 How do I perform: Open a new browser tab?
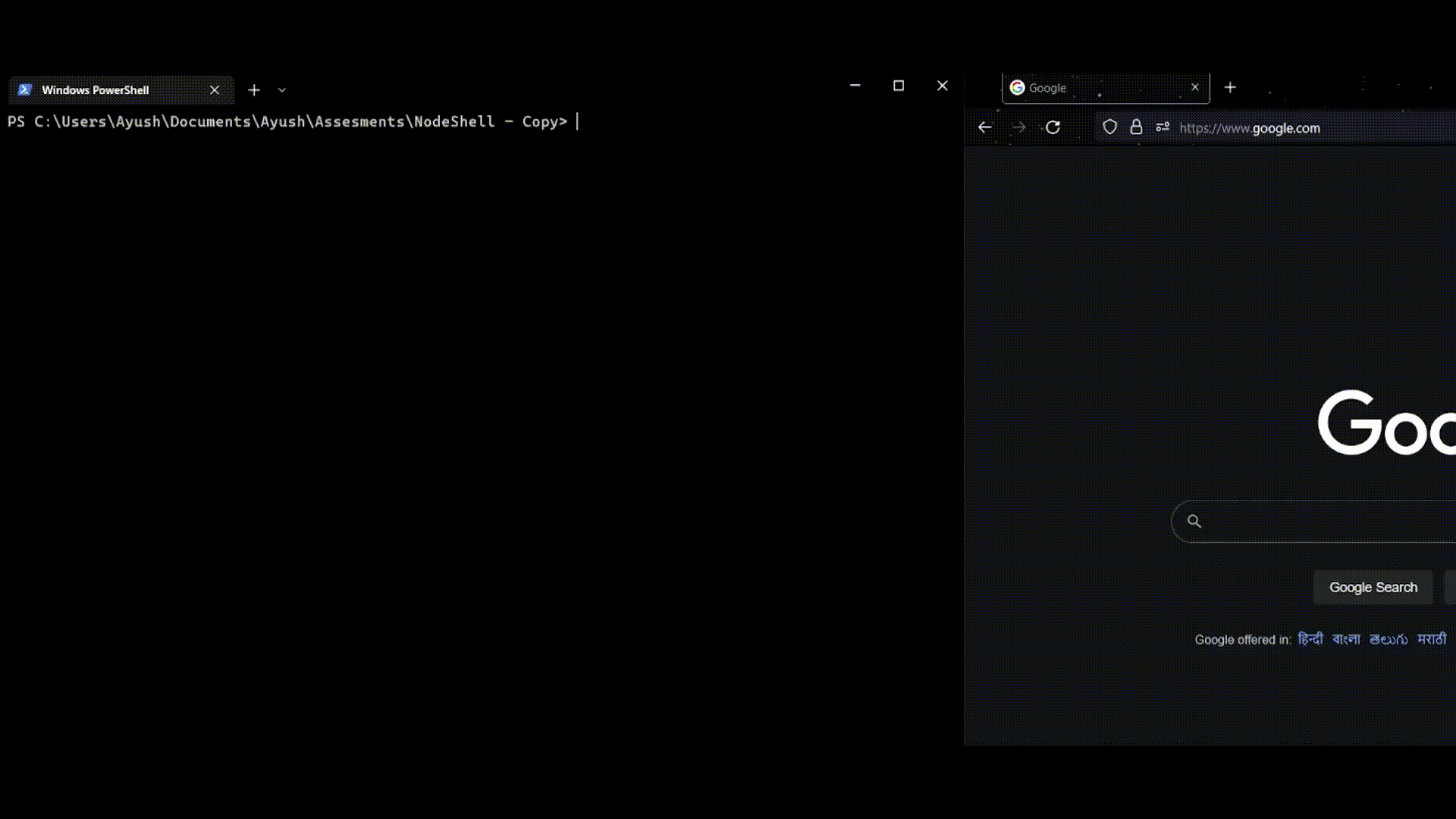tap(1230, 88)
